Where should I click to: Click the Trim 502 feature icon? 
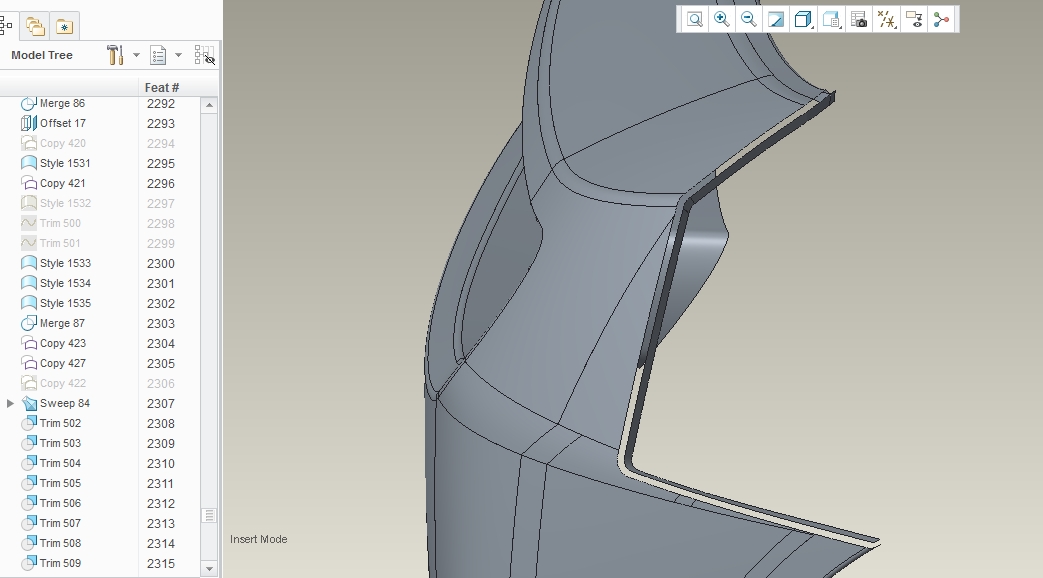point(29,423)
